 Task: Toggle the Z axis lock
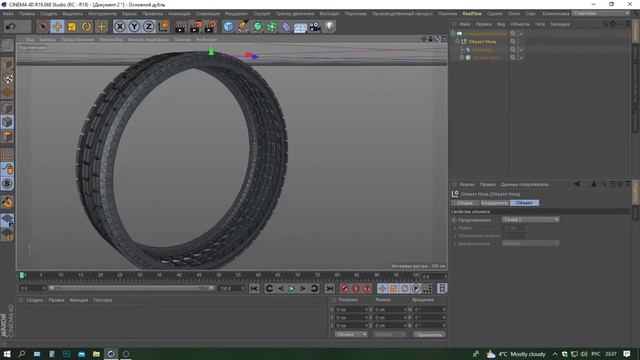coord(149,27)
